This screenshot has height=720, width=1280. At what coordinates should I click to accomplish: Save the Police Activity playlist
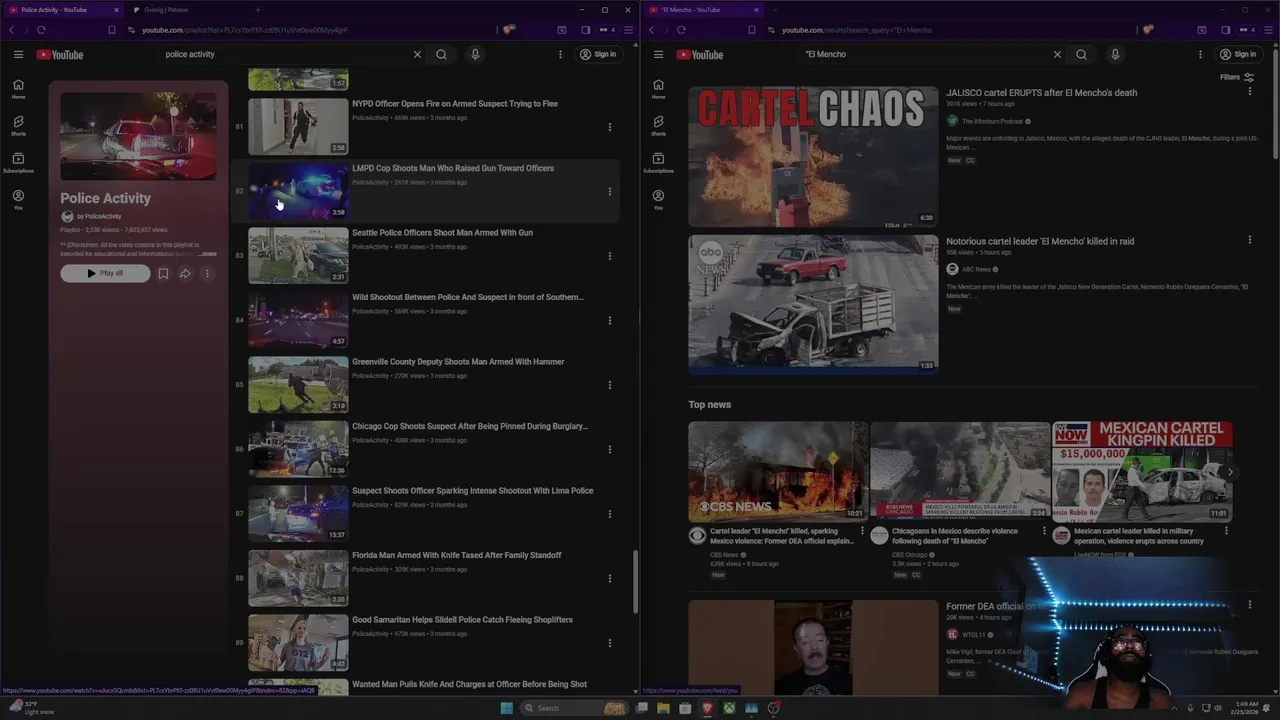163,273
